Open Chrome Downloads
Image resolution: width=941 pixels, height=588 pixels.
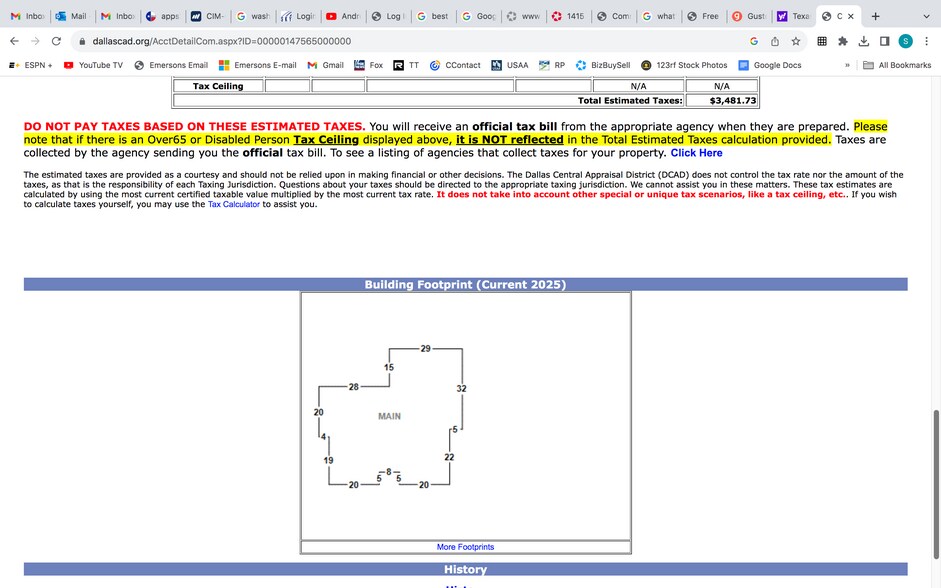(864, 41)
